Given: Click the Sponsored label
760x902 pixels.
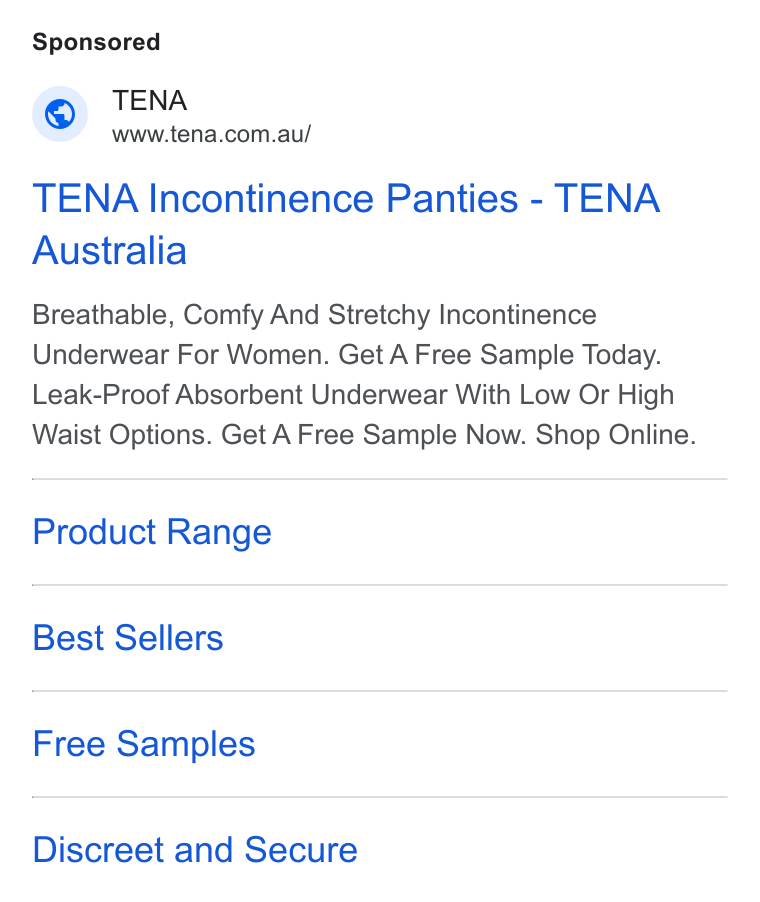Looking at the screenshot, I should 96,42.
